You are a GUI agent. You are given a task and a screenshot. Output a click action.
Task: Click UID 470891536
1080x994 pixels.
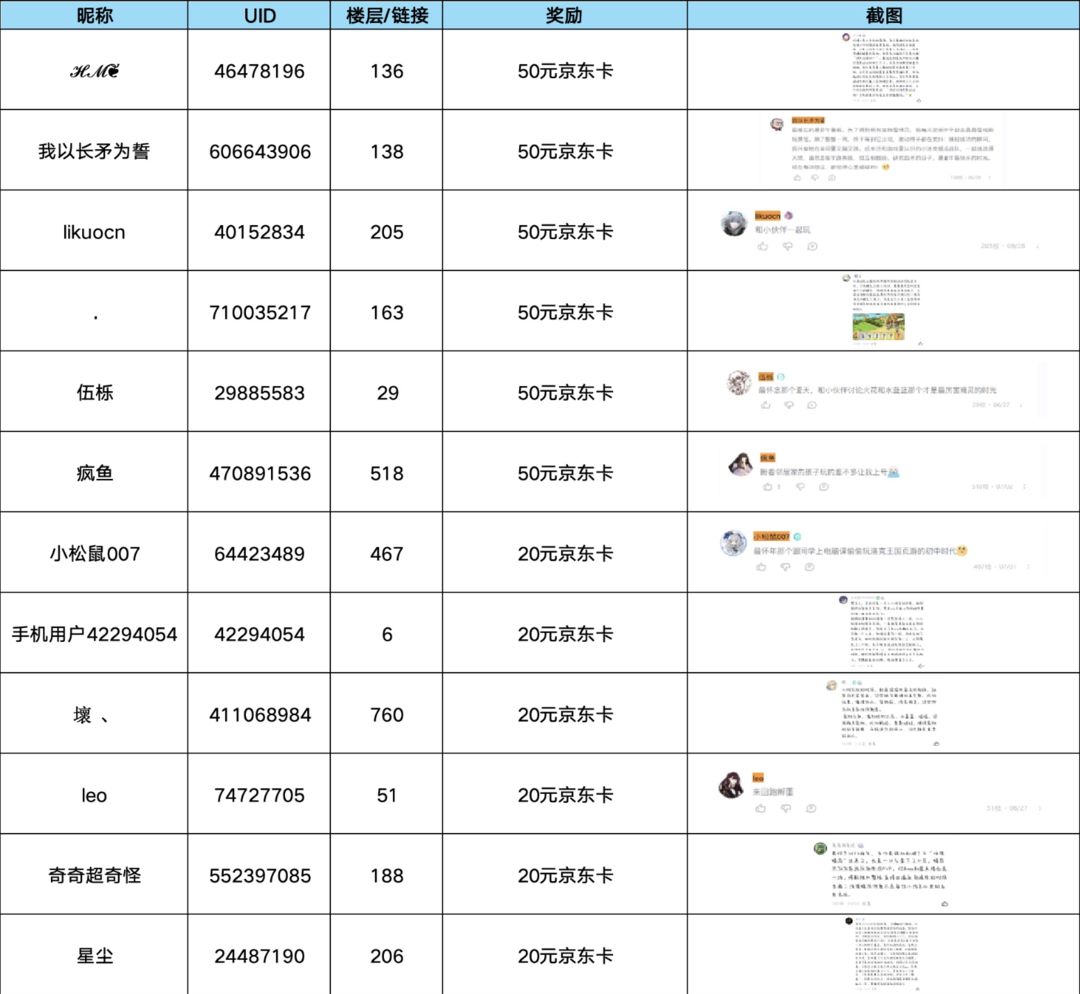click(260, 474)
